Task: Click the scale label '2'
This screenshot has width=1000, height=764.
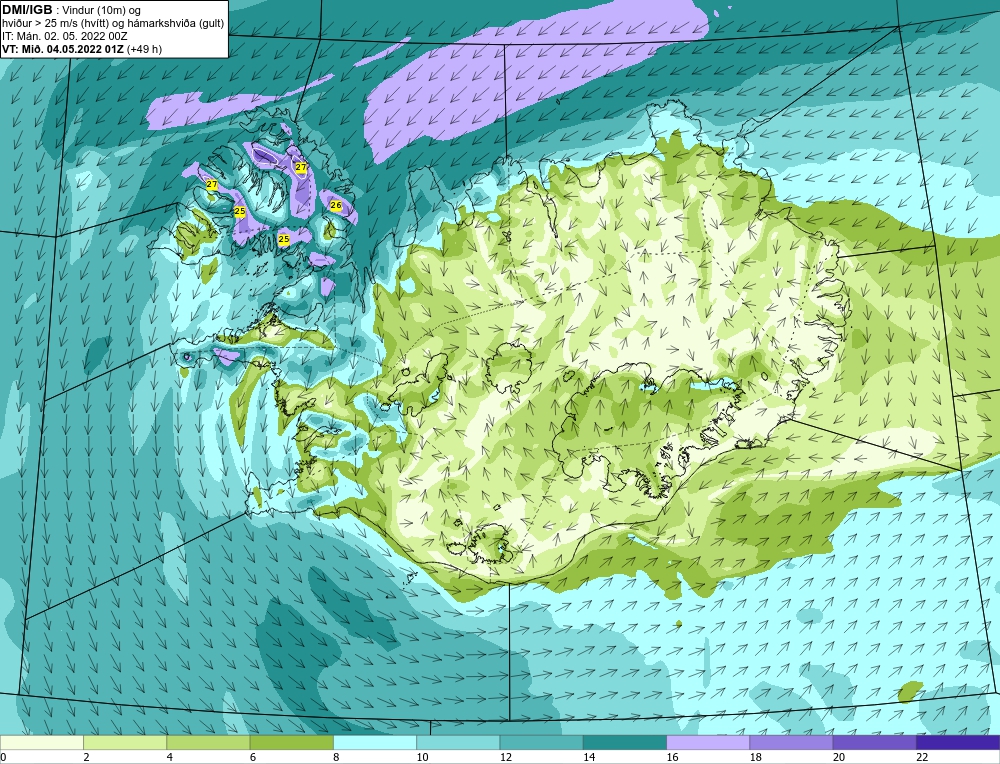Action: 86,757
